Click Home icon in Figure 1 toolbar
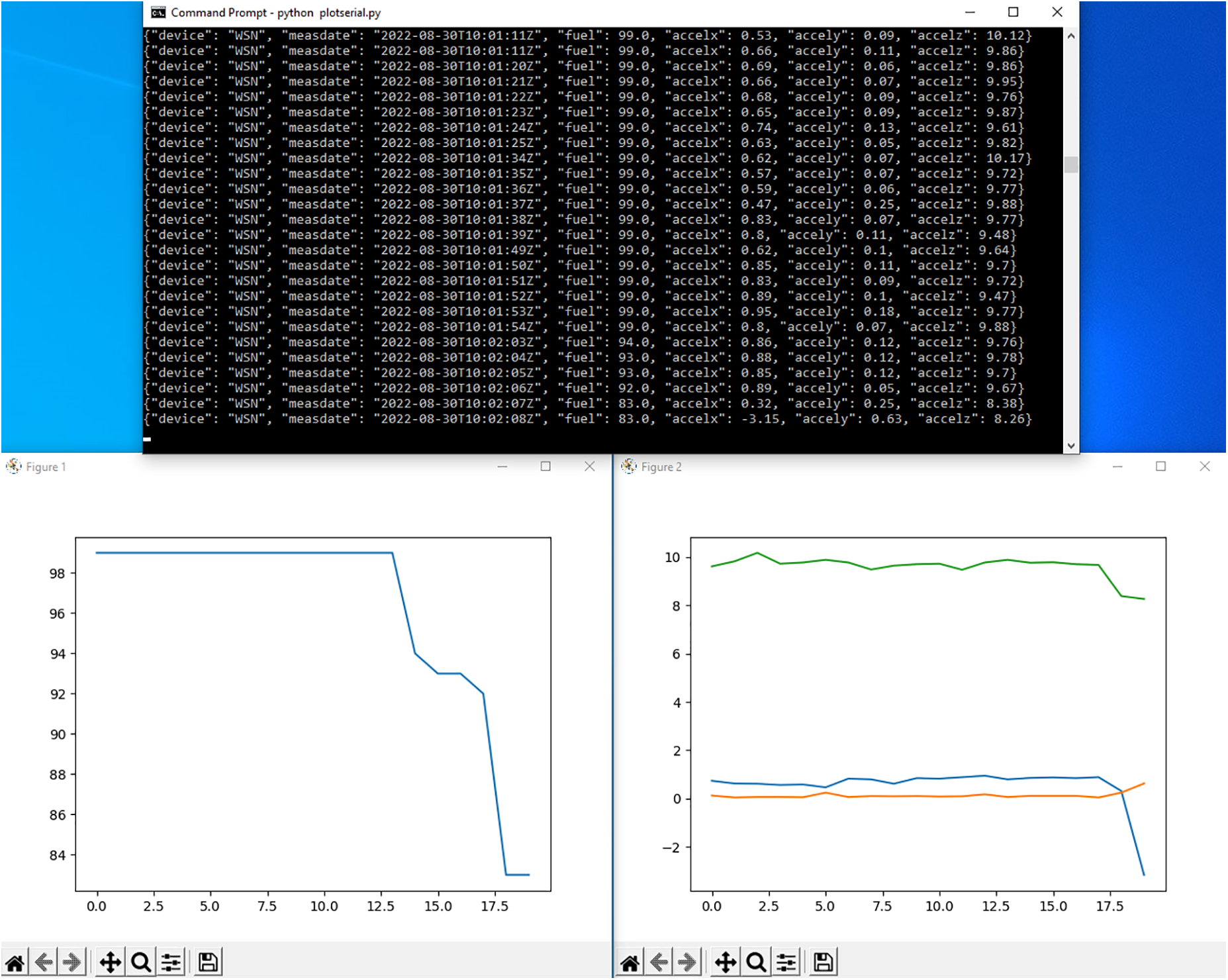This screenshot has width=1228, height=980. click(15, 962)
